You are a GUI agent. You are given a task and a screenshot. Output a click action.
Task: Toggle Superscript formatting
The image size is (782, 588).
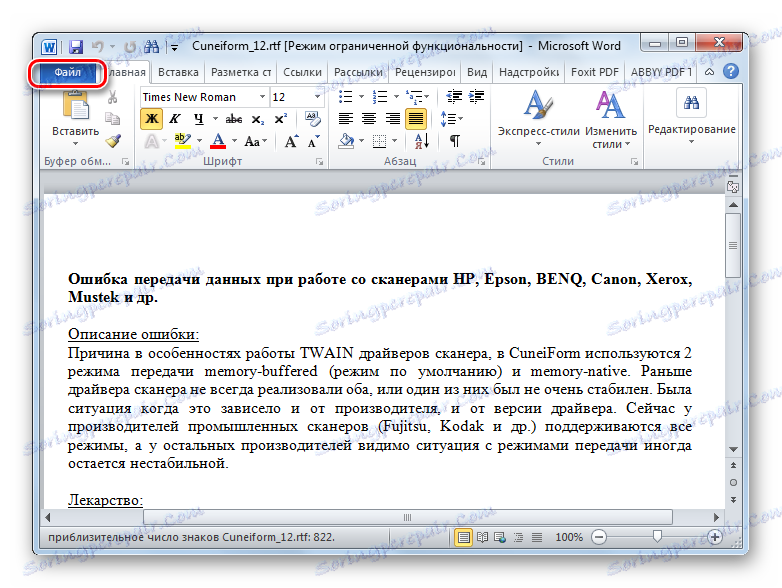[280, 119]
